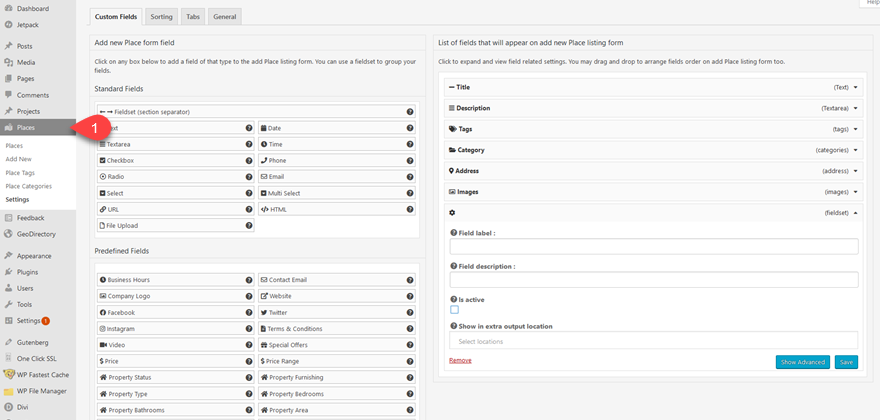Toggle the Is active checkbox
Viewport: 880px width, 420px height.
(x=455, y=309)
